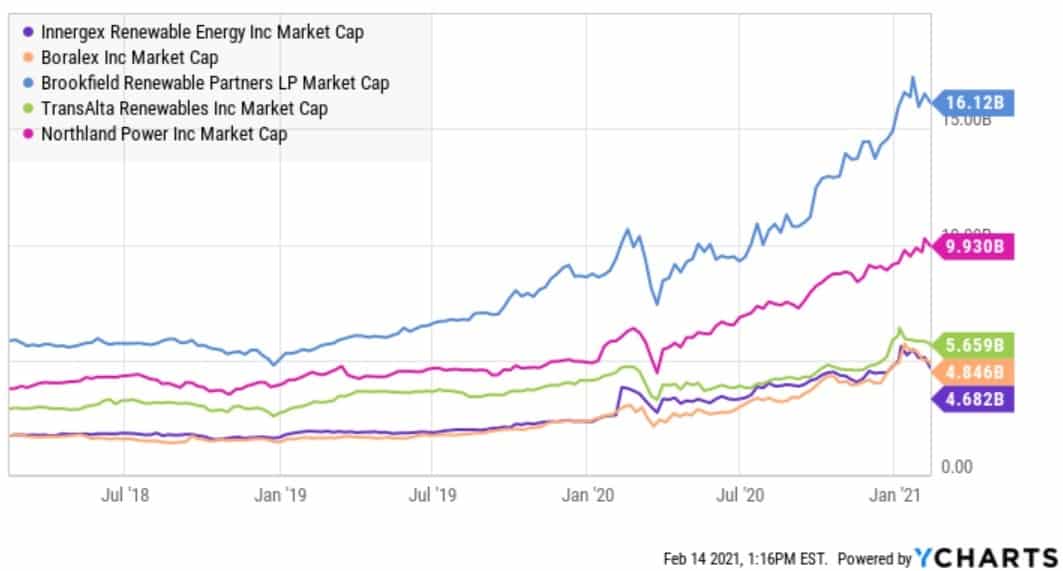Click the Jan '21 axis label
This screenshot has width=1063, height=571.
pos(894,494)
